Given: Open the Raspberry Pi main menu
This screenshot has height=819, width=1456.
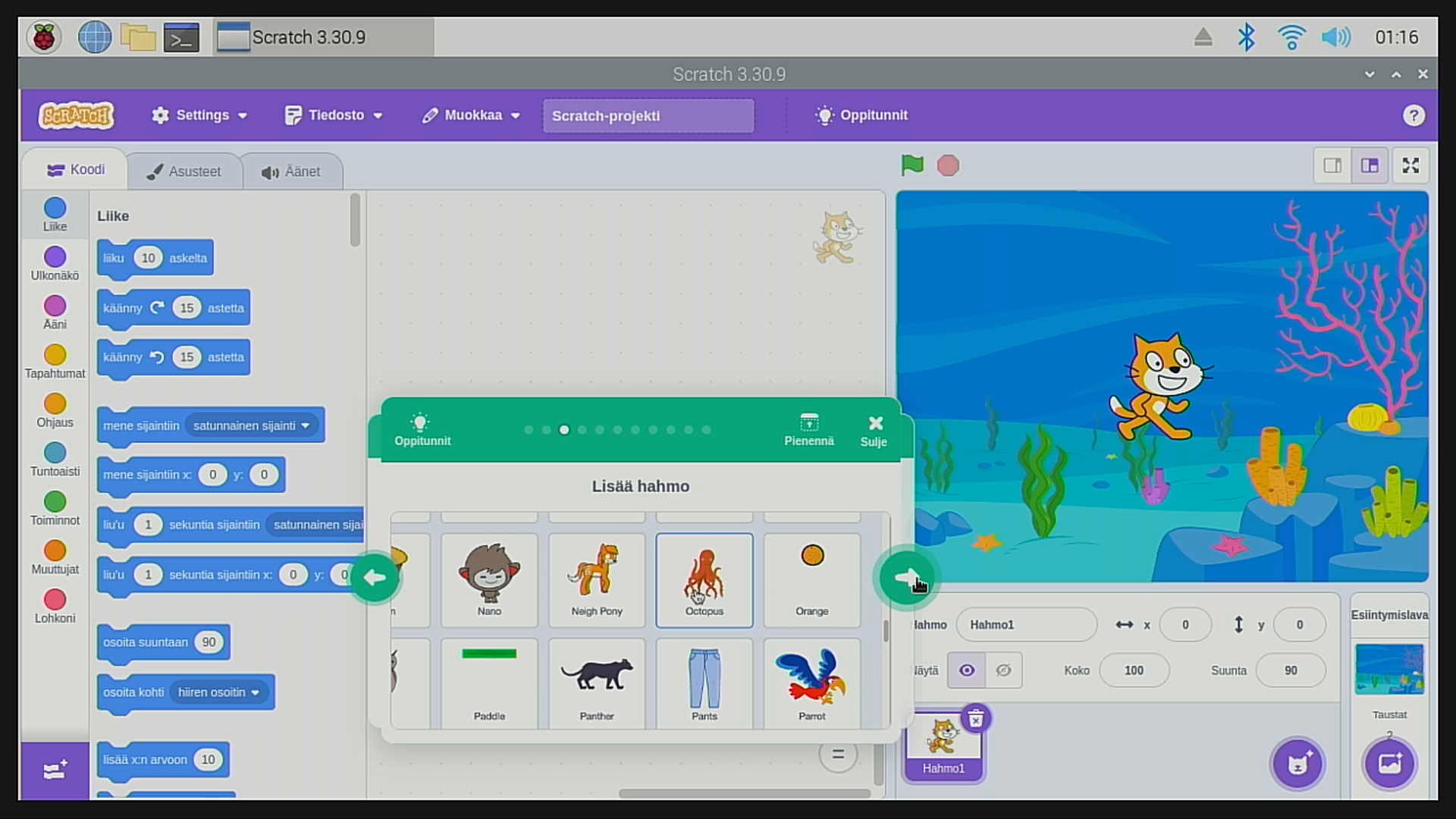Looking at the screenshot, I should (x=44, y=37).
